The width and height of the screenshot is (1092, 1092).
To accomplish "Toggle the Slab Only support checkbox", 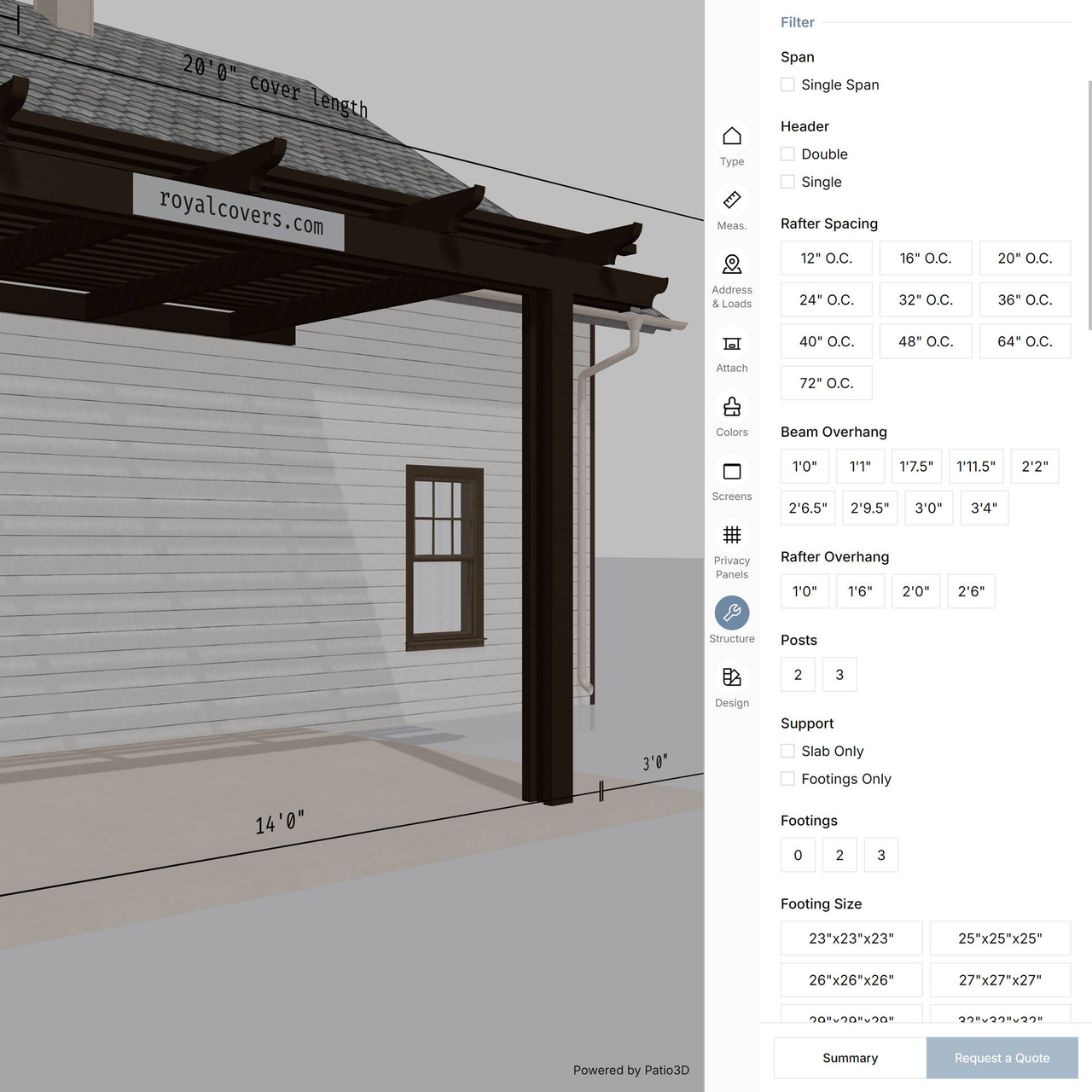I will [787, 751].
